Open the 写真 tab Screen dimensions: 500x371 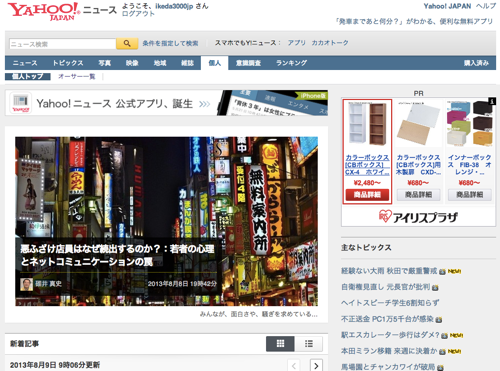coord(104,63)
